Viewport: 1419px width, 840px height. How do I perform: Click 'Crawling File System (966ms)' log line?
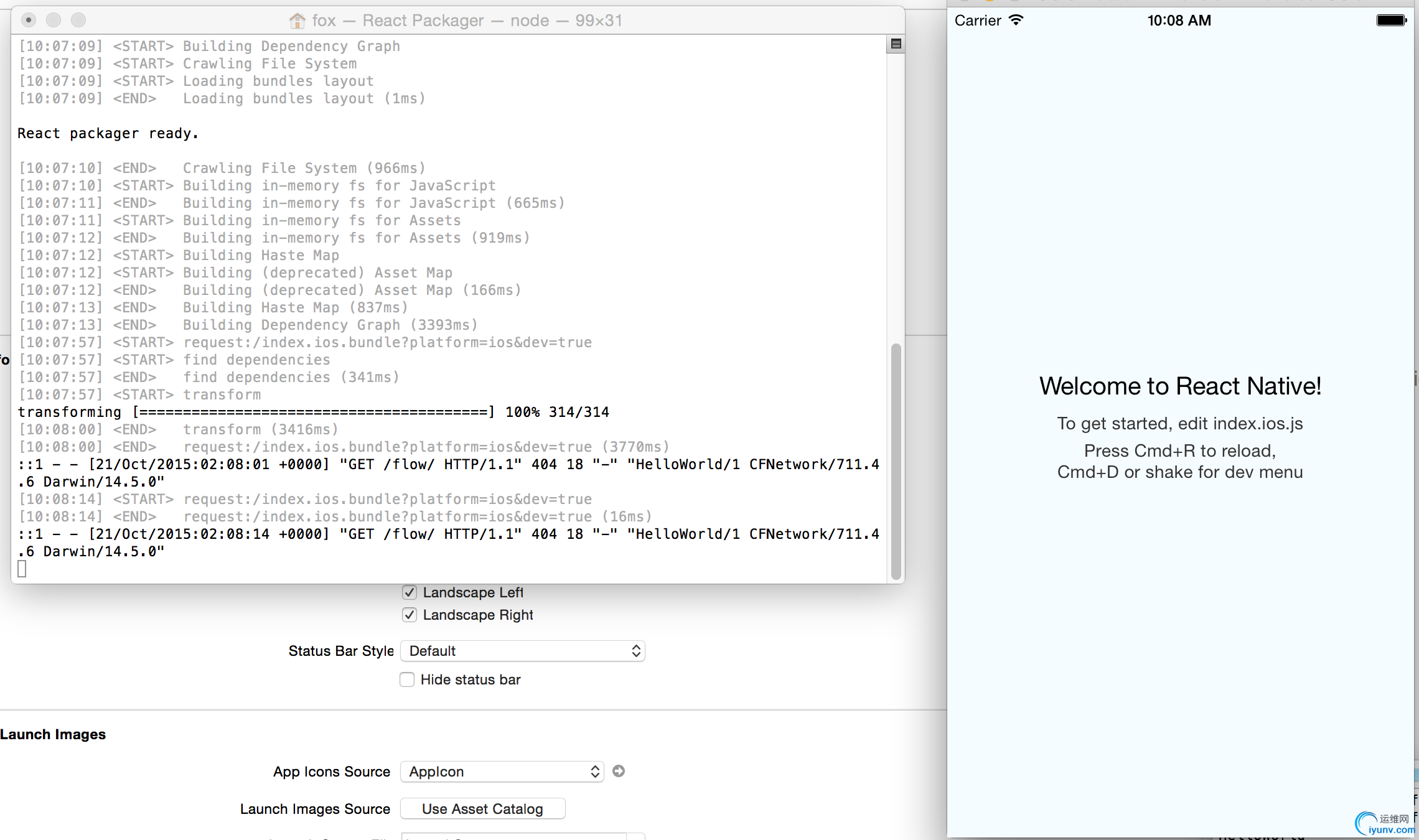[x=222, y=168]
